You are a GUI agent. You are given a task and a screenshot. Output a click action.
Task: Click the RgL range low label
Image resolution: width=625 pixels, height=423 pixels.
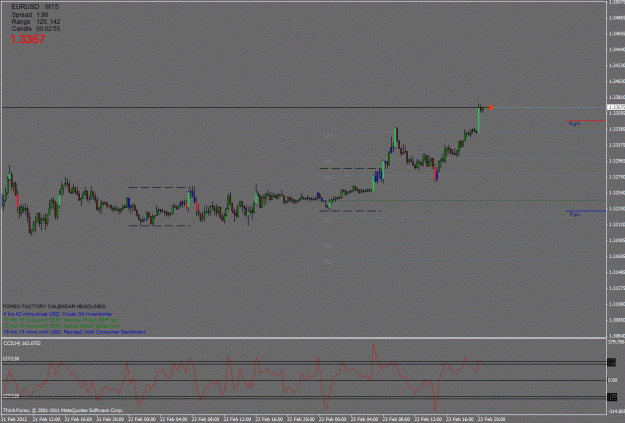point(574,214)
